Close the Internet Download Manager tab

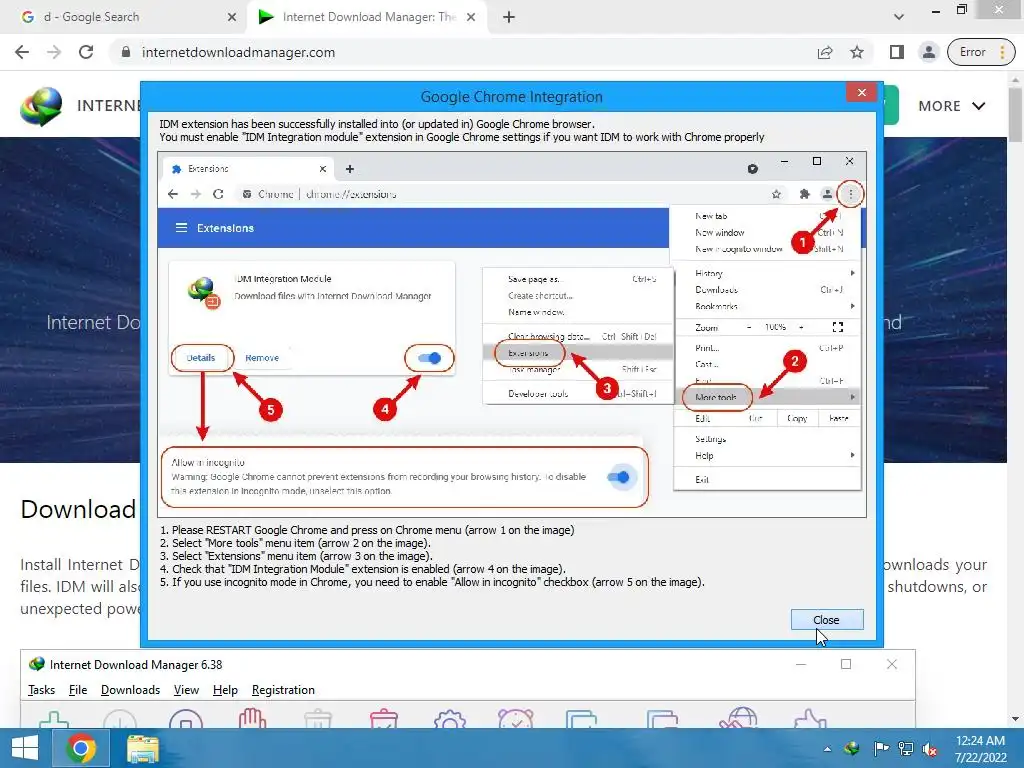[x=471, y=17]
